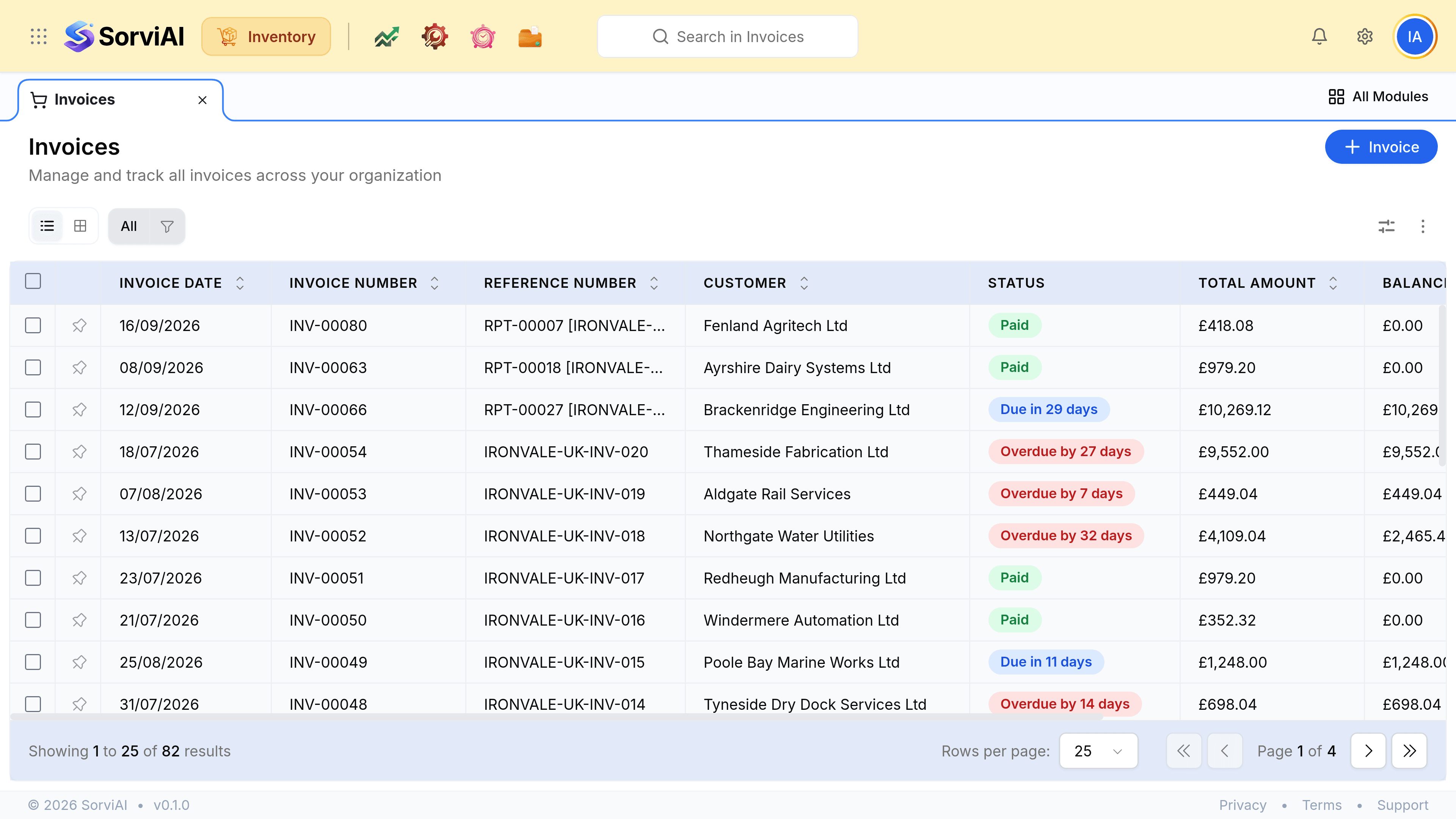Open the green trending chart module icon
The image size is (1456, 819).
pos(387,37)
